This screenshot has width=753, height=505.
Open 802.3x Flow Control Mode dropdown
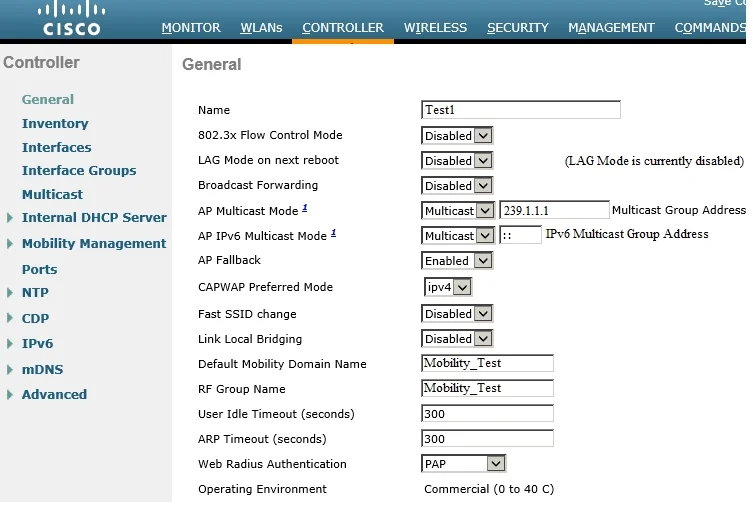click(x=457, y=136)
